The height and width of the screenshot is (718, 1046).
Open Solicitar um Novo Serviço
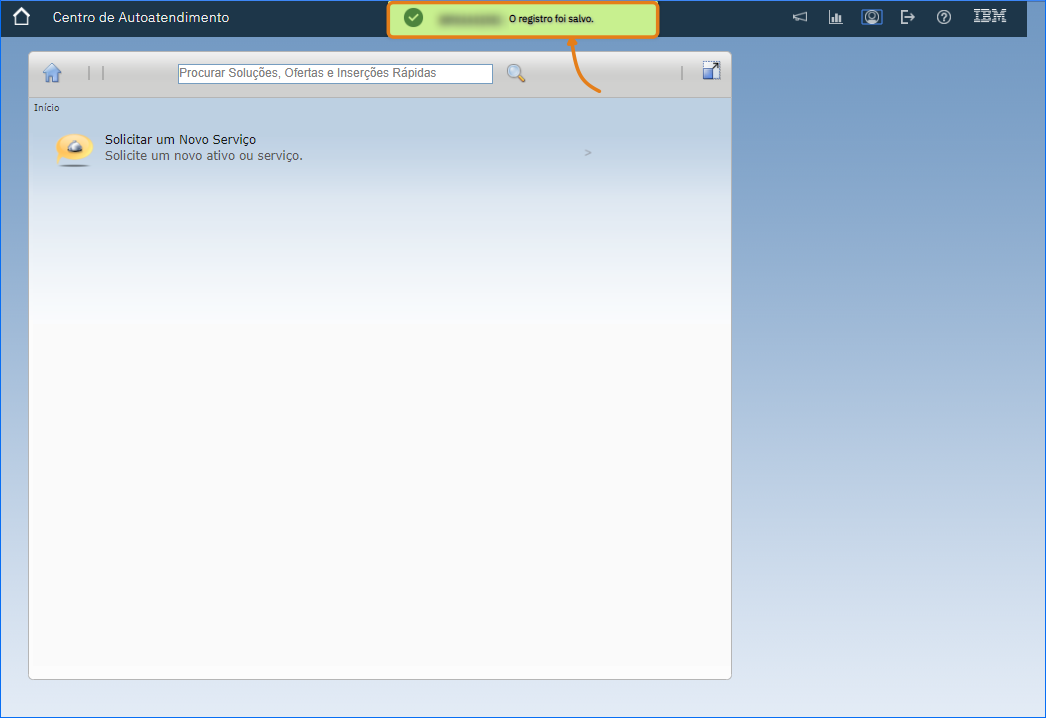pos(180,140)
